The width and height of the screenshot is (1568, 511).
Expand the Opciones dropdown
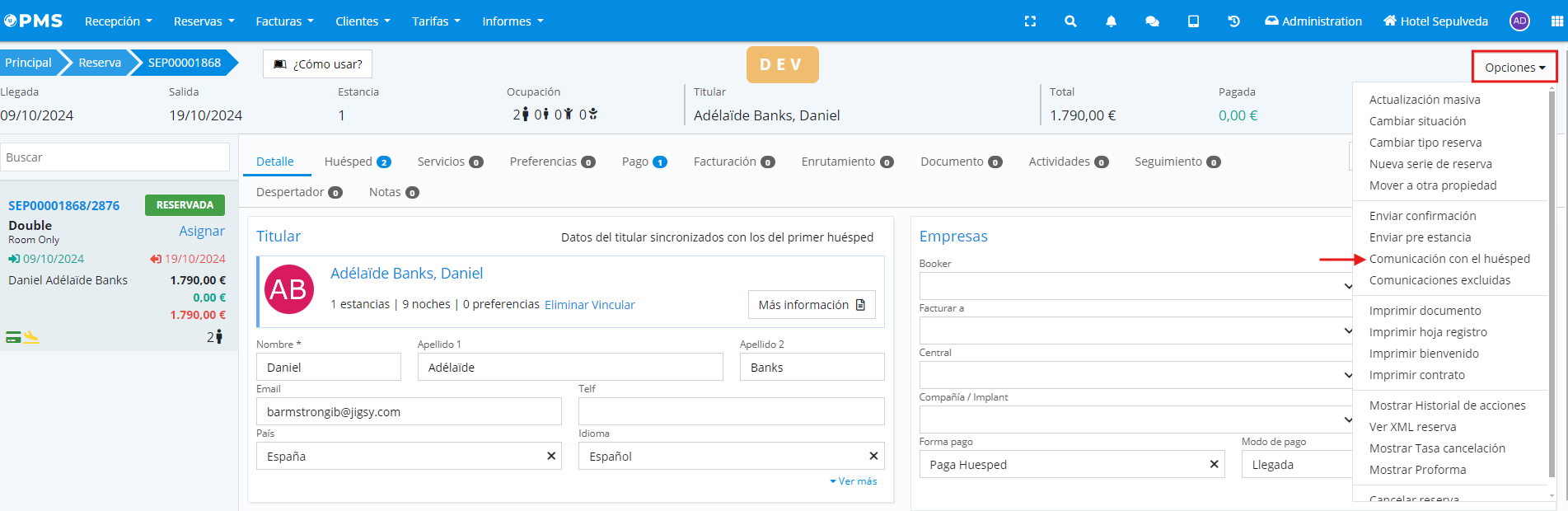point(1514,68)
